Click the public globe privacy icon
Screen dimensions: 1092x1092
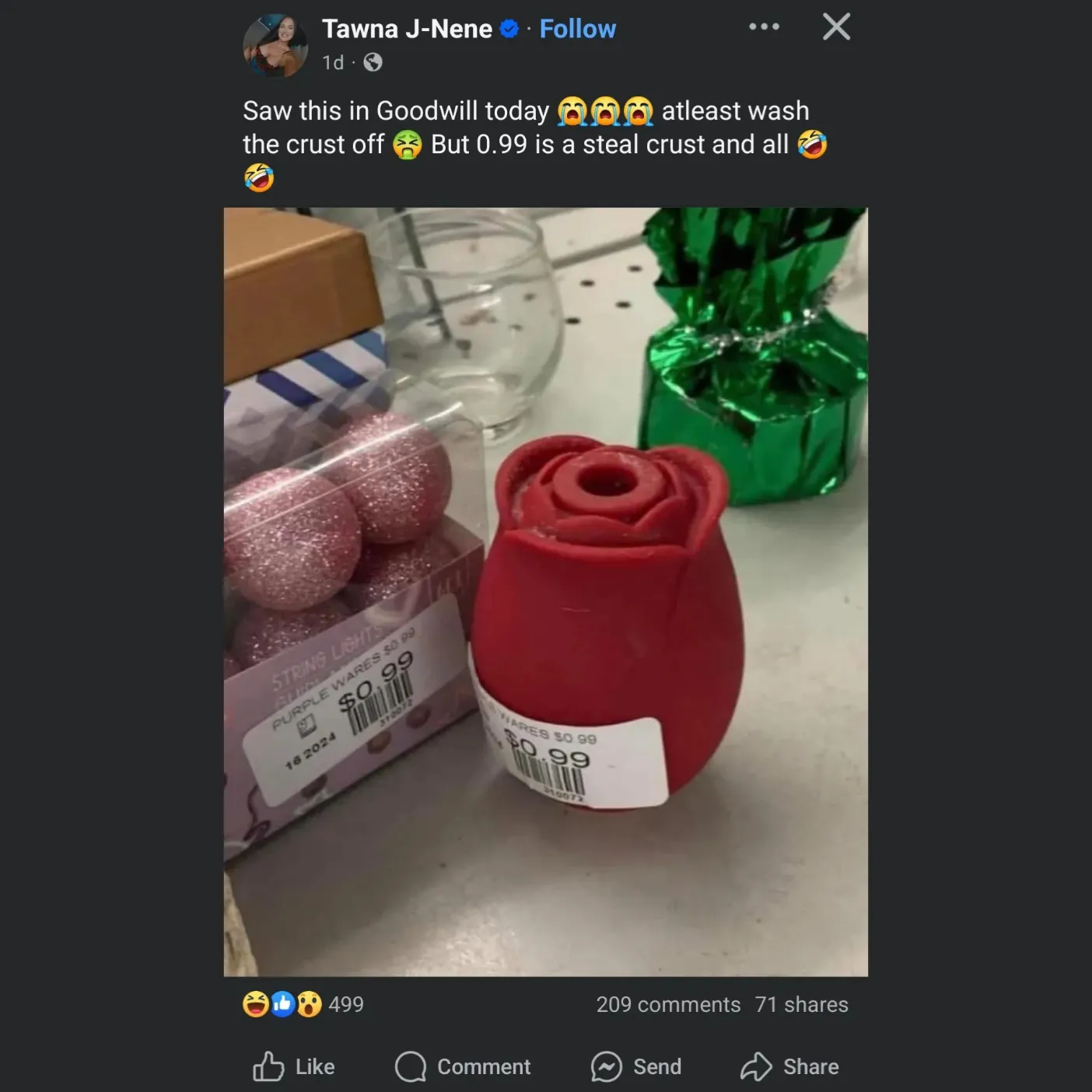pyautogui.click(x=373, y=62)
